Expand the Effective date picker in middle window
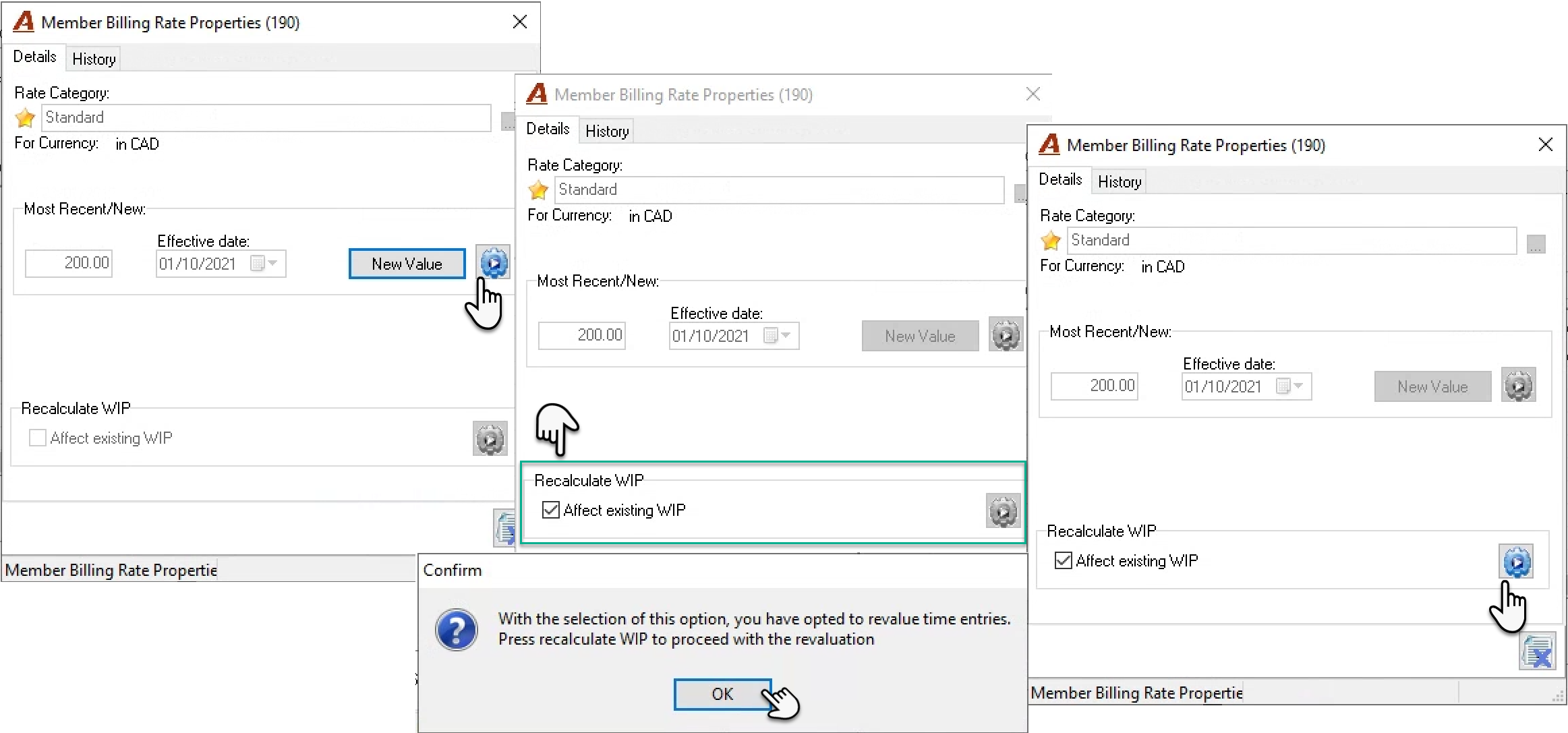 [x=778, y=336]
